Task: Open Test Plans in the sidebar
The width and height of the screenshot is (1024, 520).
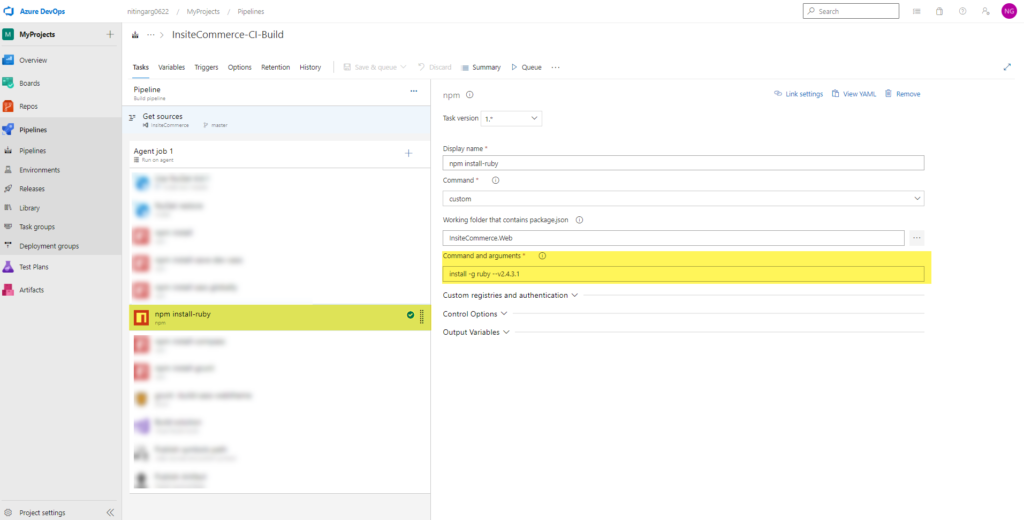Action: tap(33, 267)
